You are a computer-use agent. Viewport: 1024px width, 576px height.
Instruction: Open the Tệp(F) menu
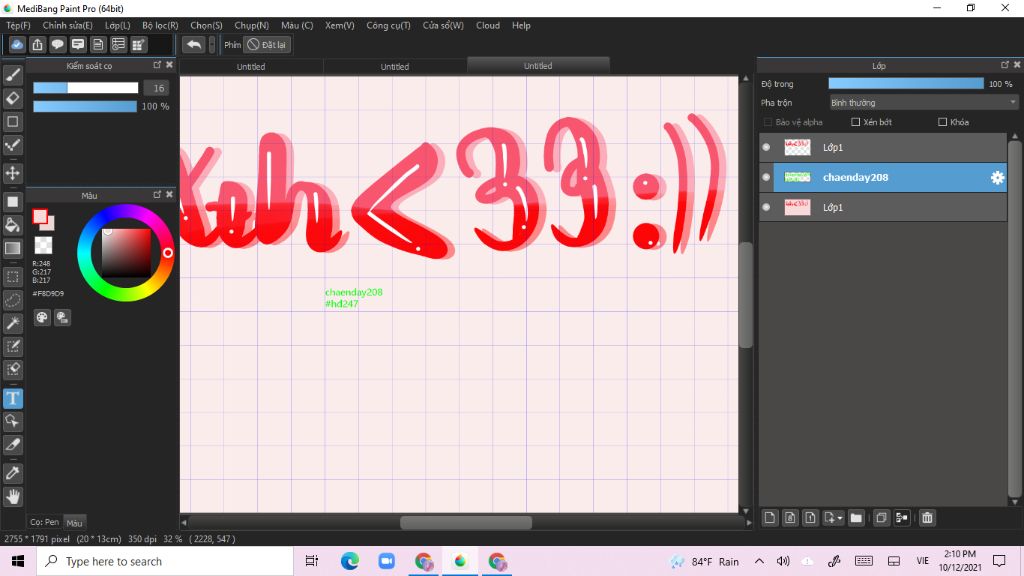click(x=18, y=25)
